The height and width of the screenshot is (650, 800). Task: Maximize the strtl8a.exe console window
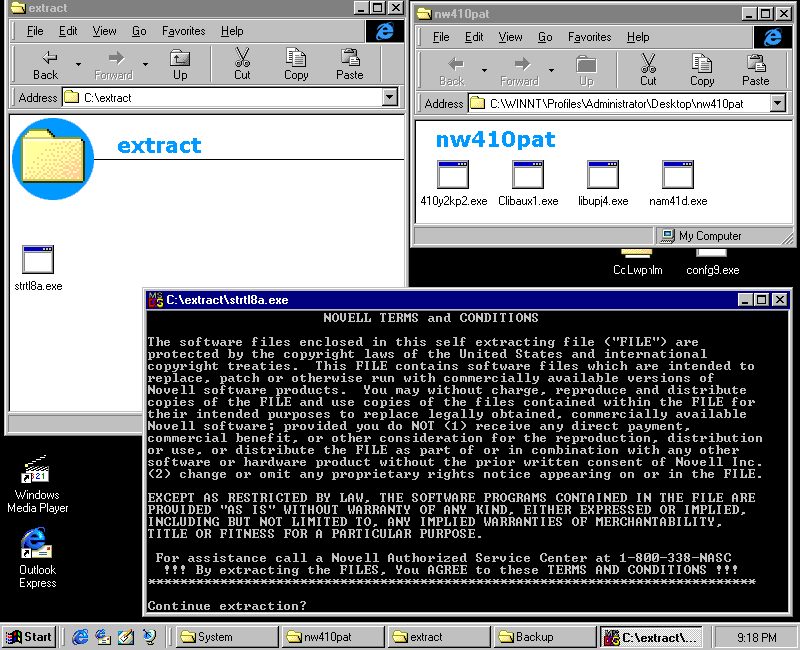[x=762, y=300]
